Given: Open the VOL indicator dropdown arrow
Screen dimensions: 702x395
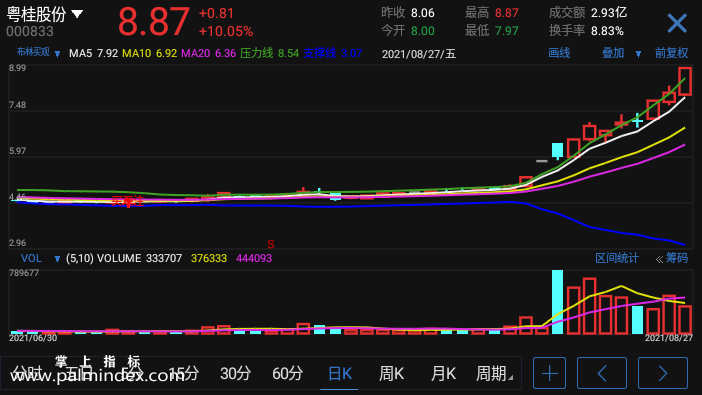Looking at the screenshot, I should pos(57,259).
